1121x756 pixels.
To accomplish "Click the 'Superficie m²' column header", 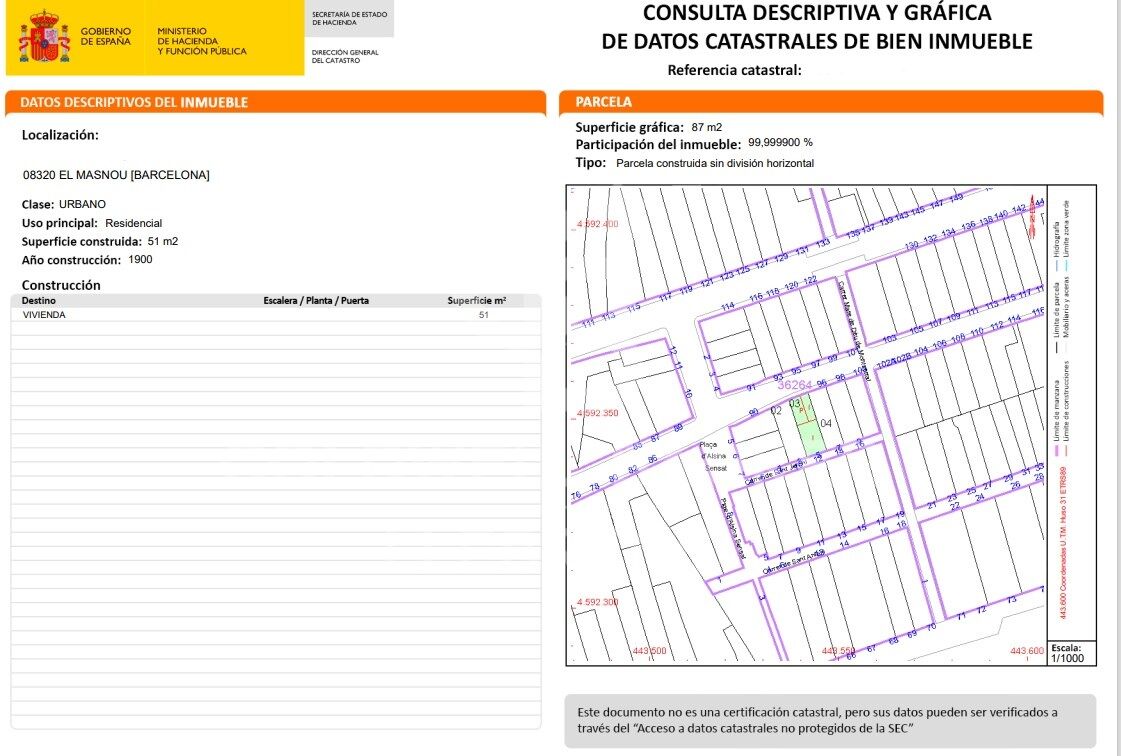I will point(477,300).
